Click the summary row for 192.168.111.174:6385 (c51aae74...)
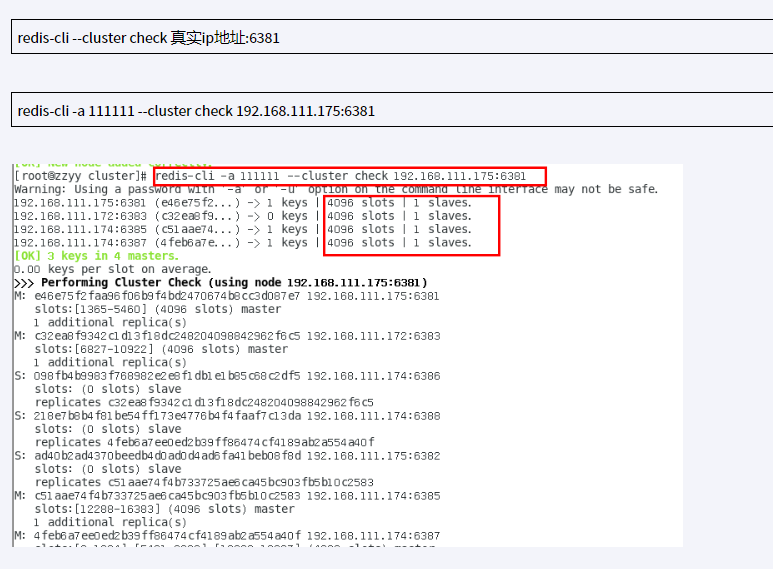The image size is (773, 569). [243, 229]
